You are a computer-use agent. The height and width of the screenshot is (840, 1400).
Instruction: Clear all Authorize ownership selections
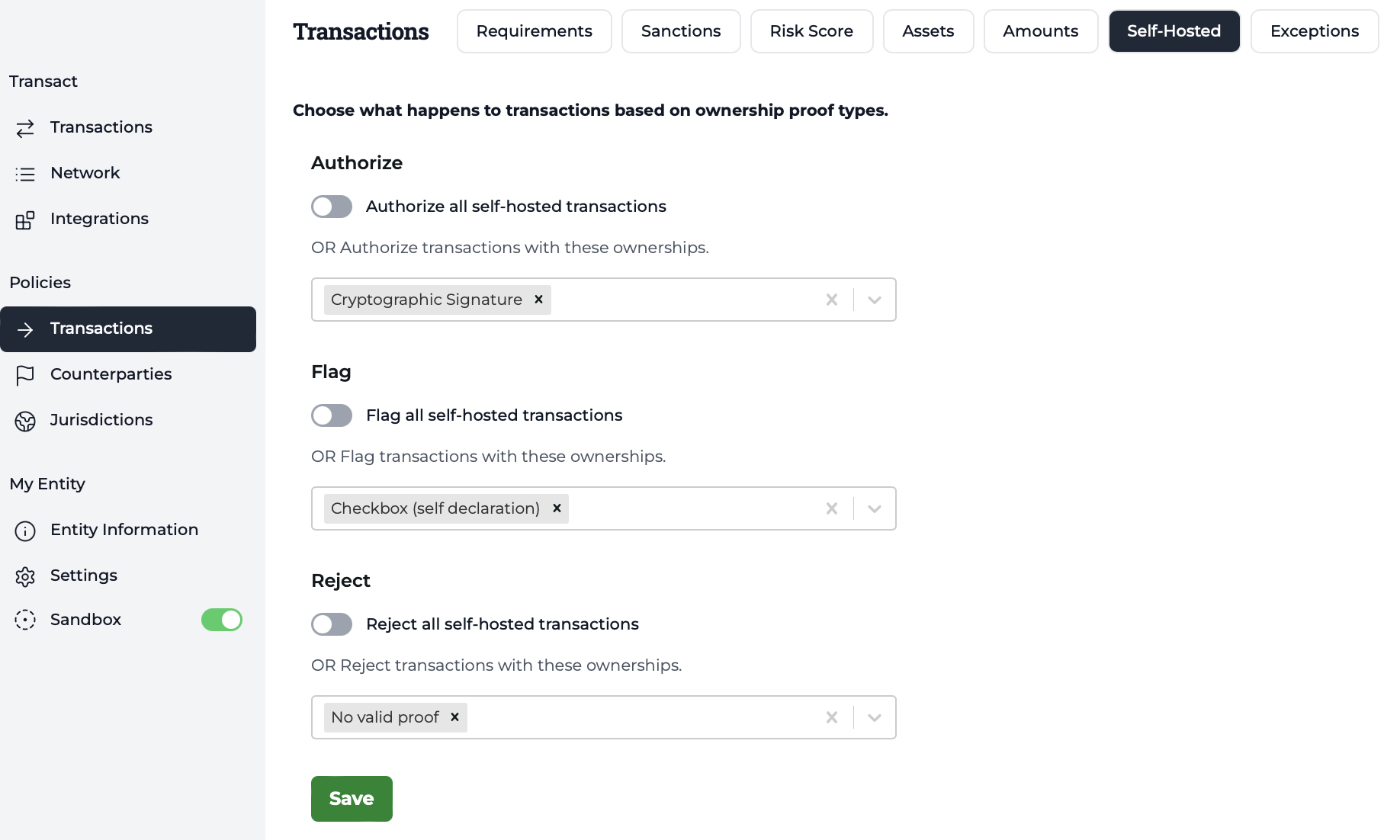832,300
